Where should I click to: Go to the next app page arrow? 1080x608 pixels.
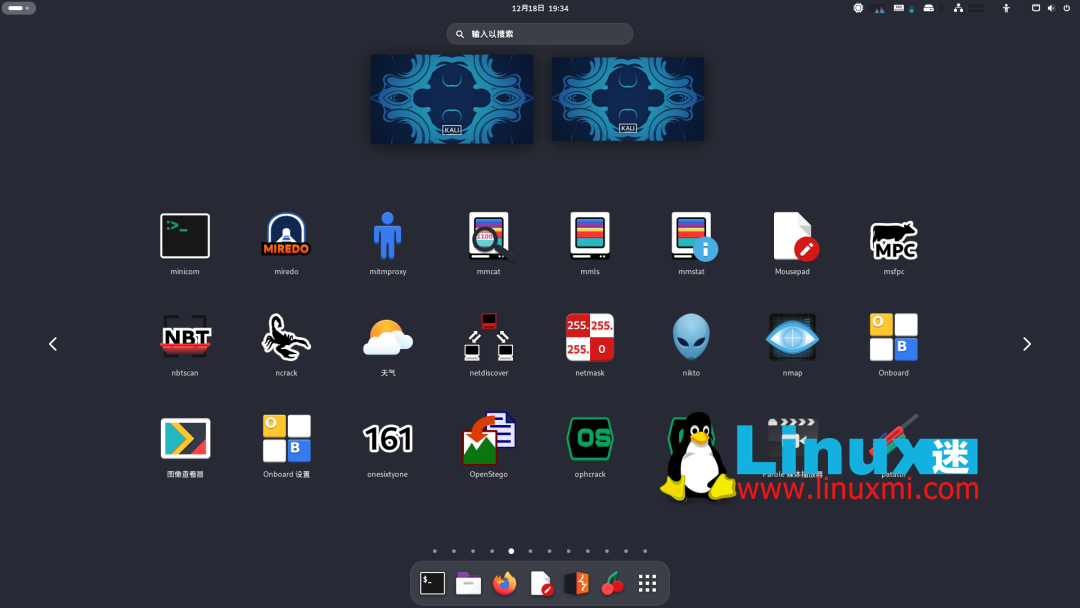tap(1027, 344)
